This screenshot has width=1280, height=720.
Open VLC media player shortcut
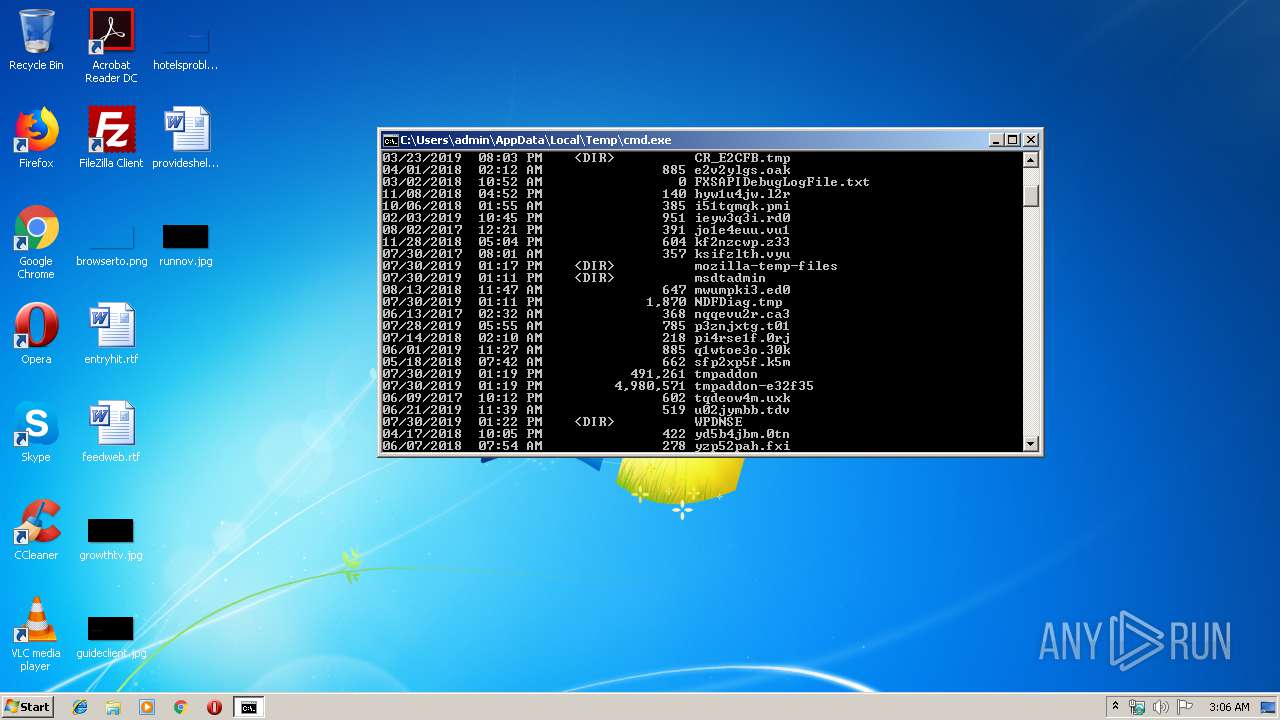[x=36, y=634]
